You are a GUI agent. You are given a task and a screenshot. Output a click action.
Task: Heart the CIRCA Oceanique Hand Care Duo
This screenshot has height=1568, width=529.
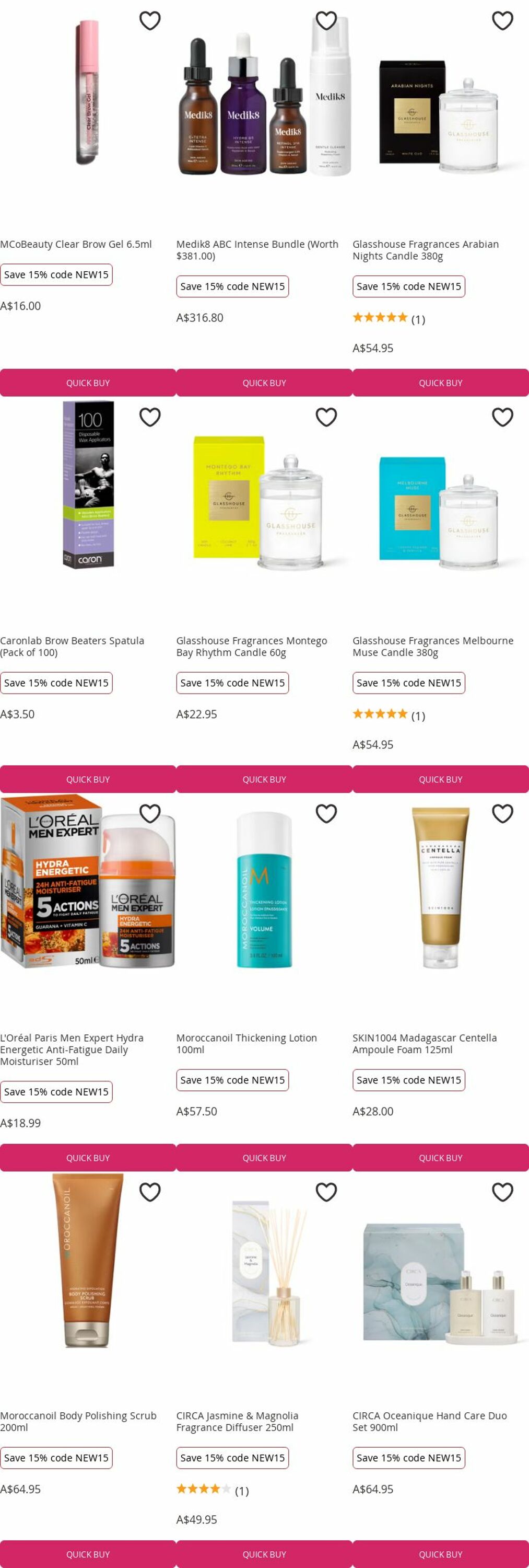502,1192
